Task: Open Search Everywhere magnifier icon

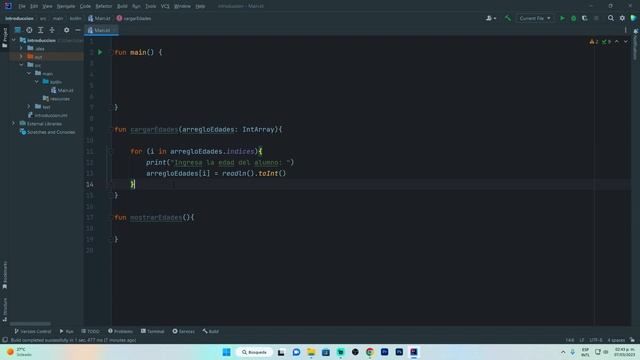Action: coord(611,18)
